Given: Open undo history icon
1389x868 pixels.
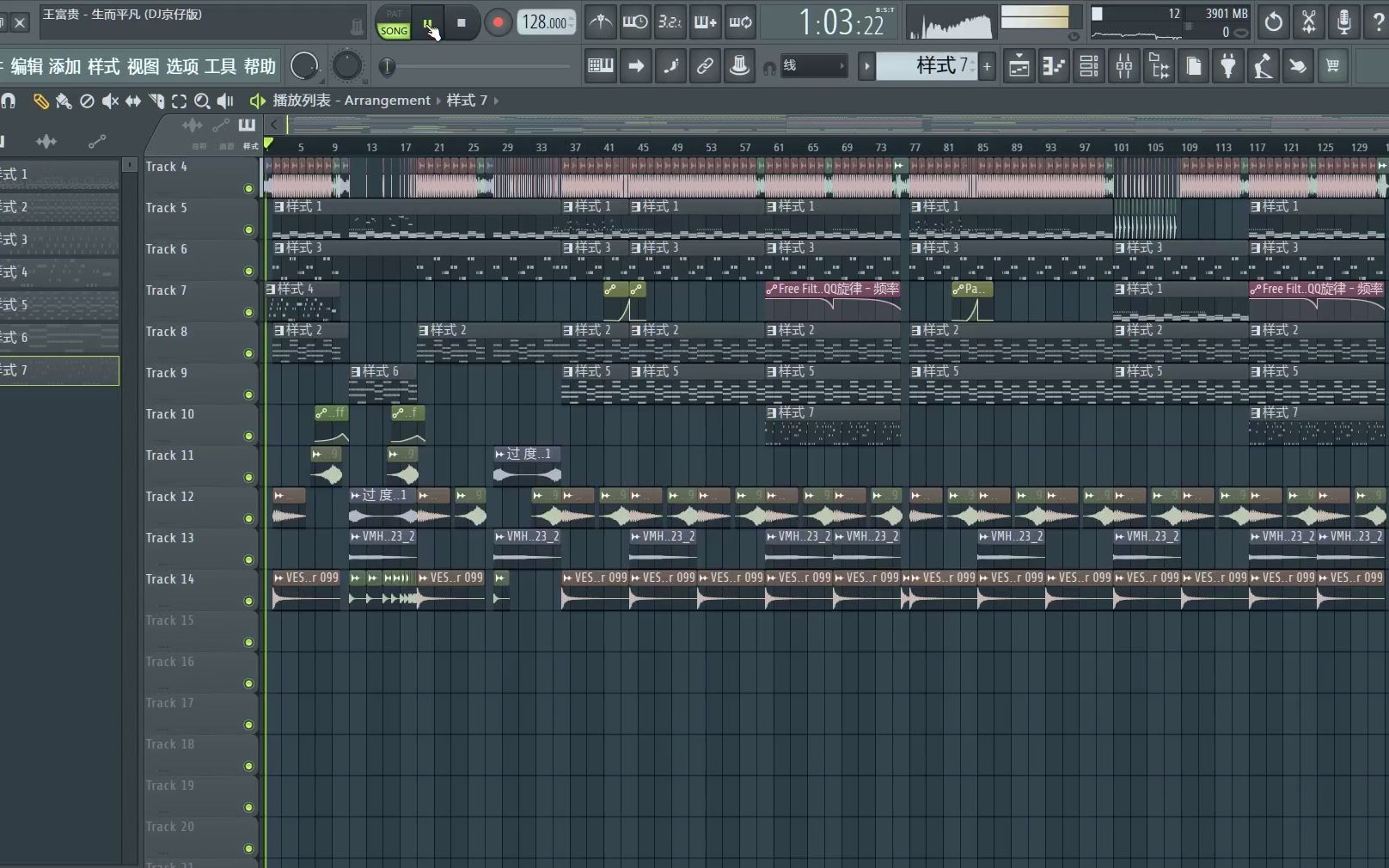Looking at the screenshot, I should tap(1274, 22).
